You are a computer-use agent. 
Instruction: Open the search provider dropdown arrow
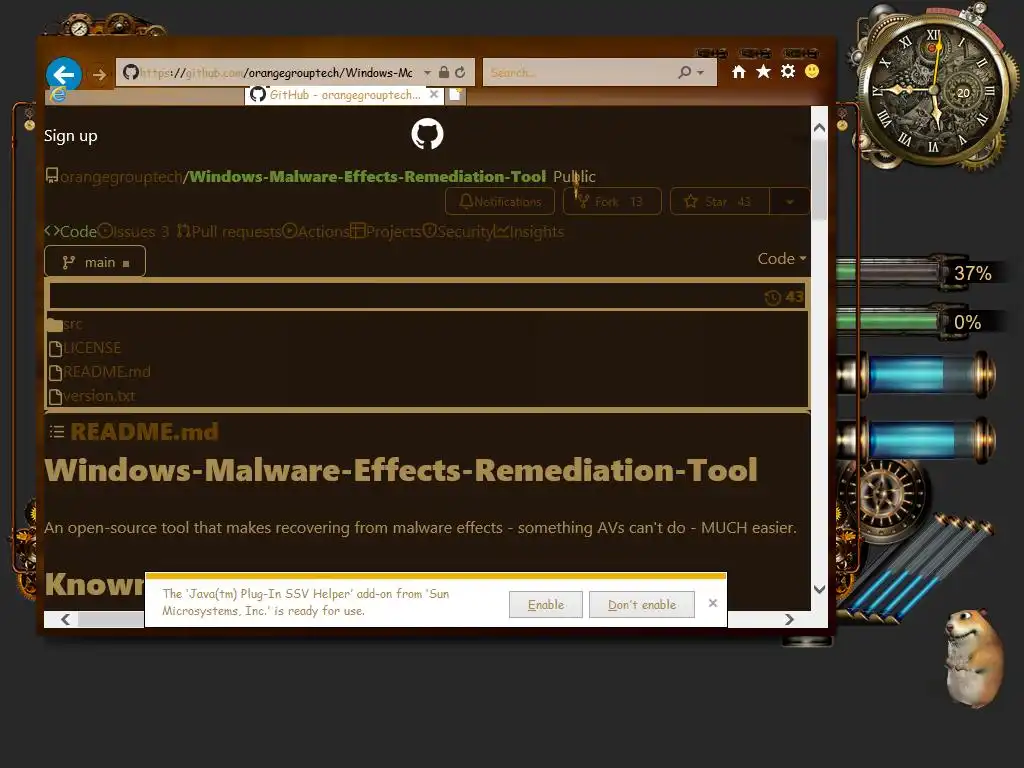pos(701,72)
